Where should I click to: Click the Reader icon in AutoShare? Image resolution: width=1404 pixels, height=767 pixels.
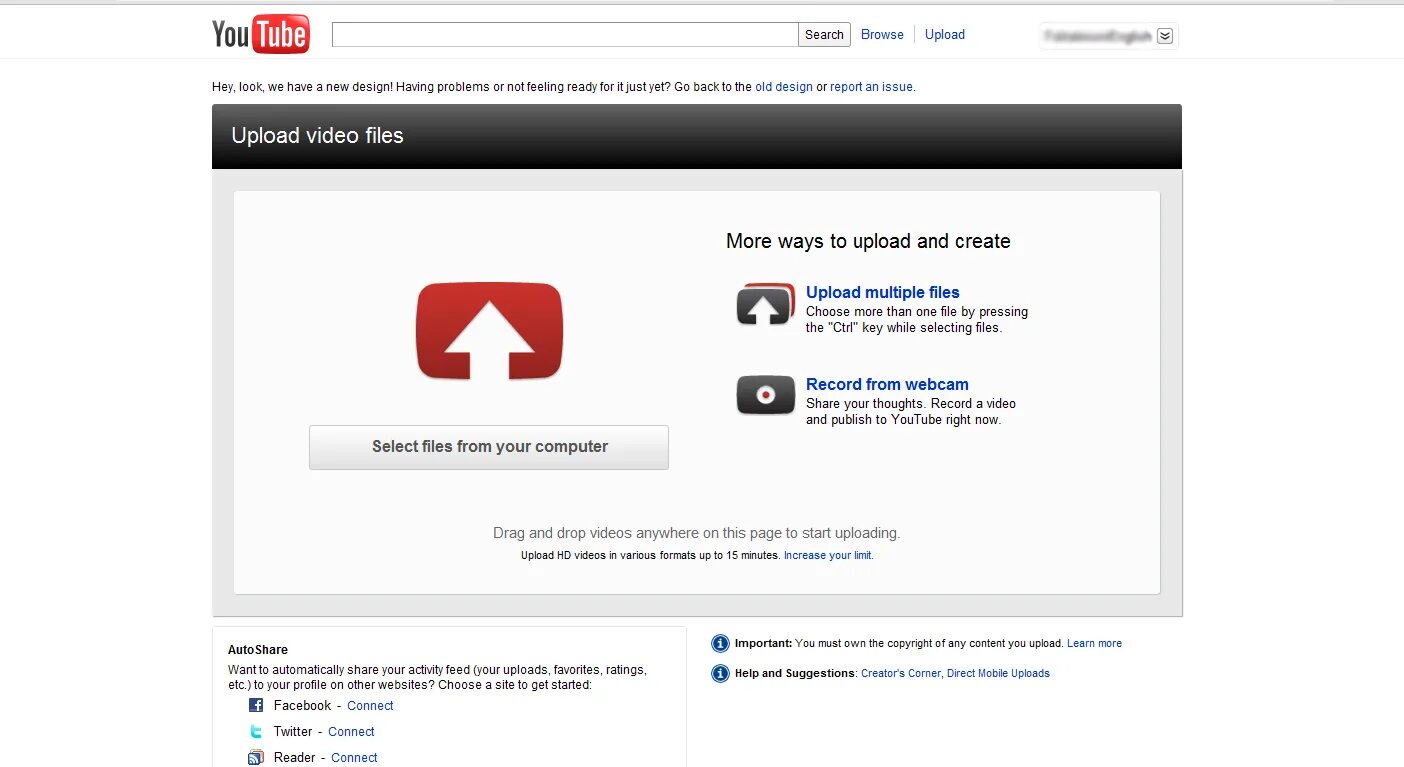(256, 757)
